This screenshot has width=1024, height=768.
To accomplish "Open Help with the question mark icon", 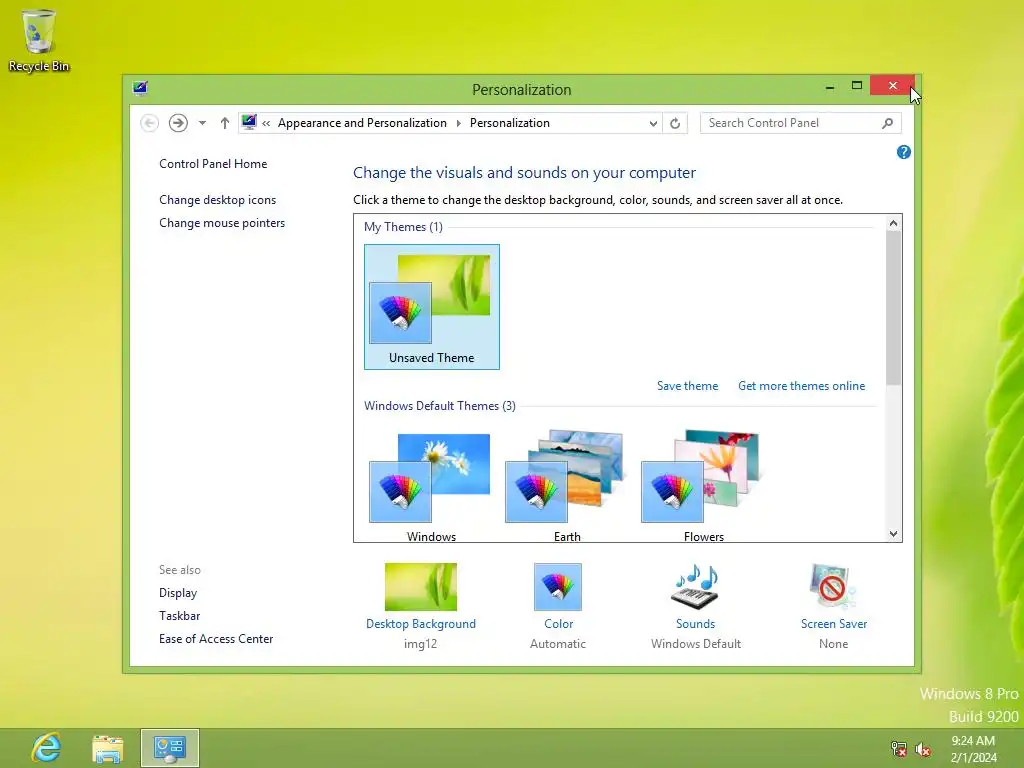I will coord(904,152).
